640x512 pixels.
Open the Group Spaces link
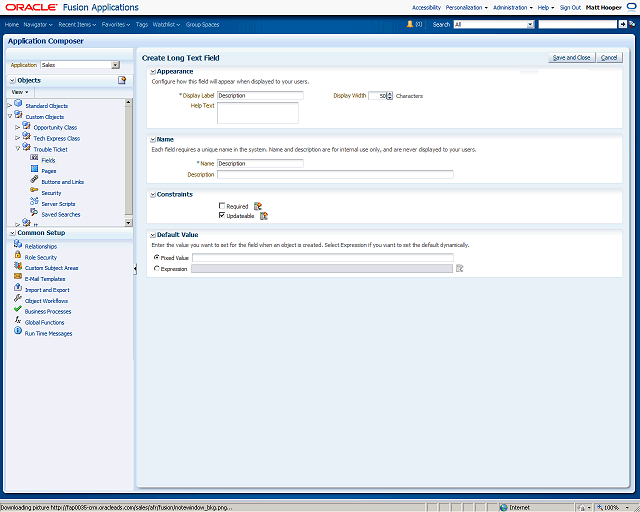[x=202, y=24]
